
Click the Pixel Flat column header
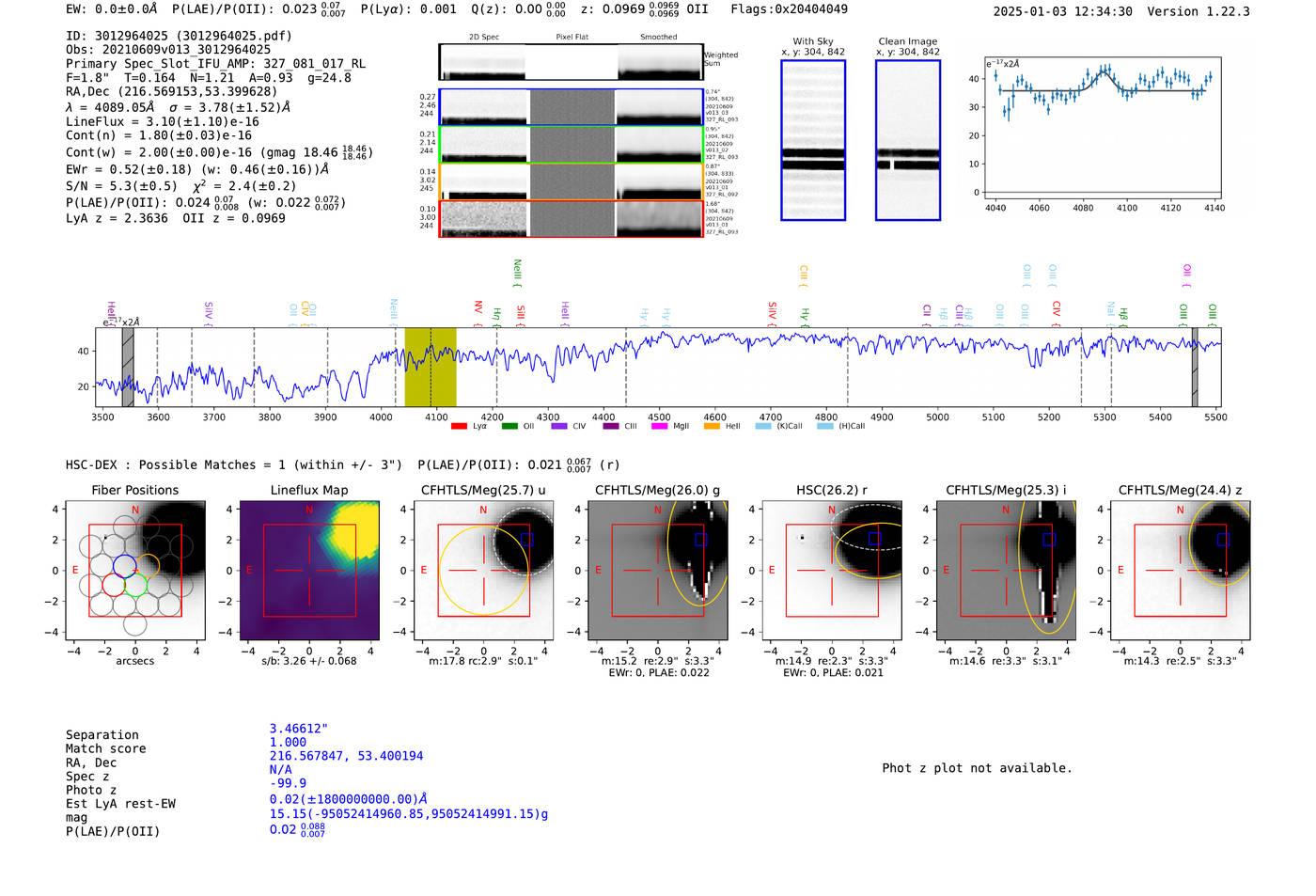[572, 38]
